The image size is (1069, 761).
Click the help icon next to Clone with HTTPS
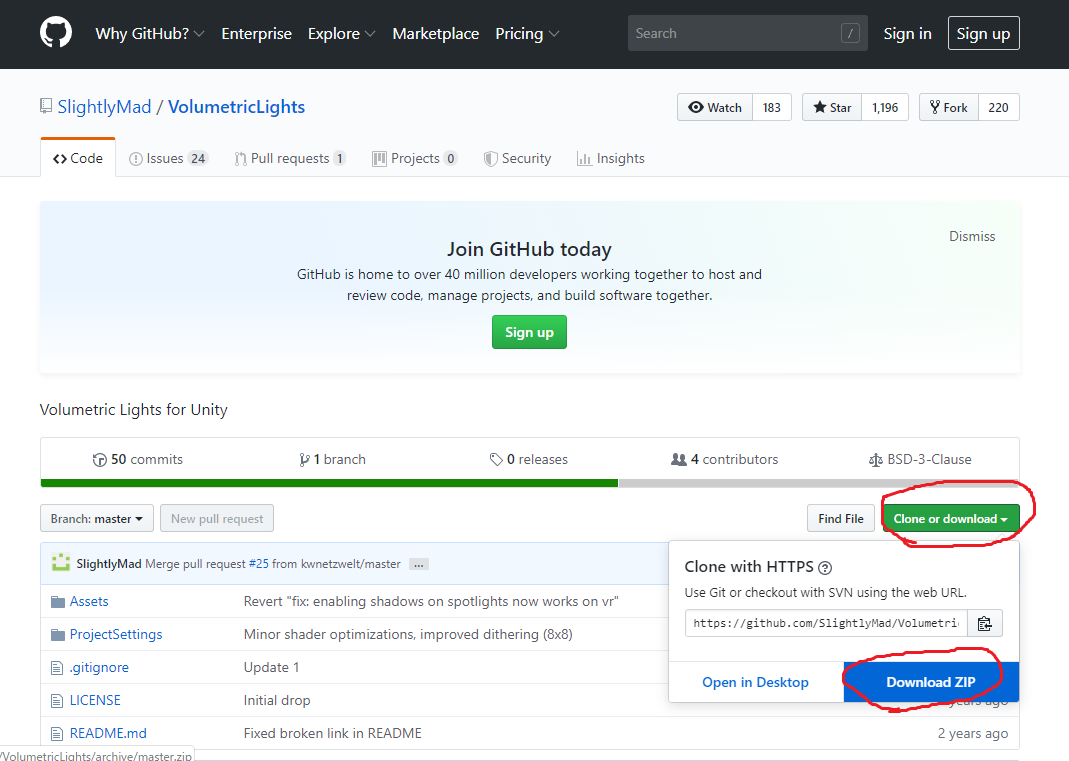825,567
